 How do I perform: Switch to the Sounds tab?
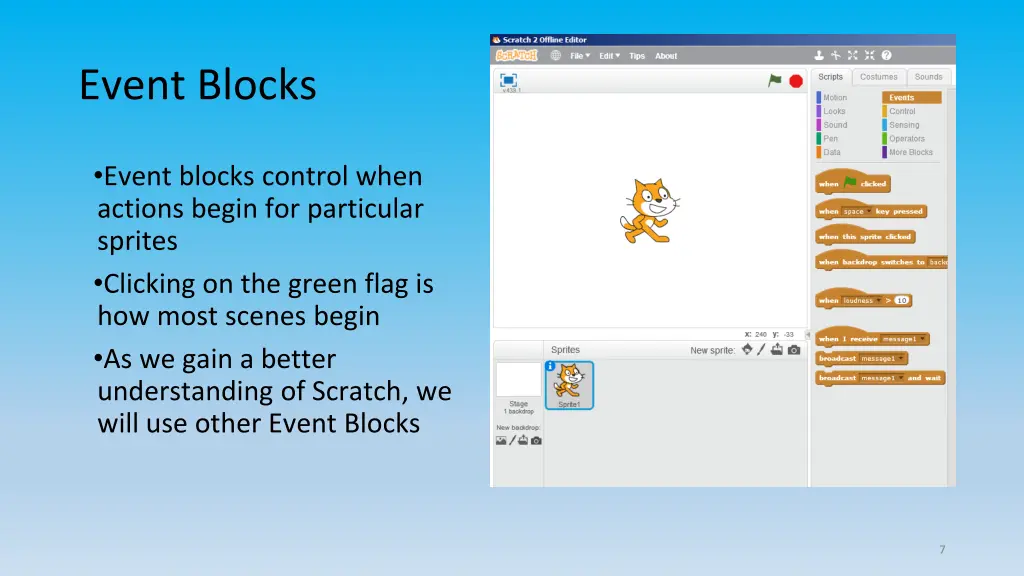(928, 77)
